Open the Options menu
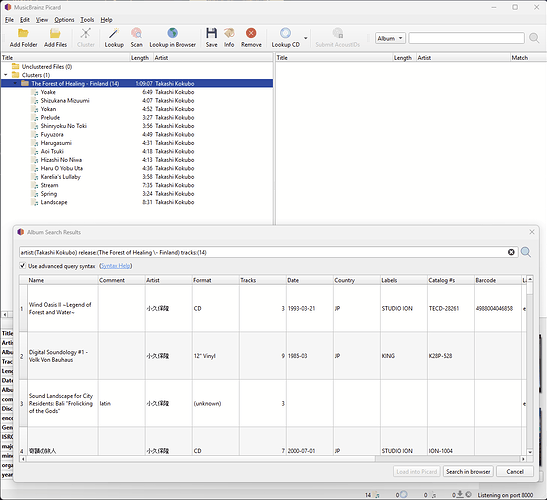This screenshot has width=547, height=500. pos(64,20)
